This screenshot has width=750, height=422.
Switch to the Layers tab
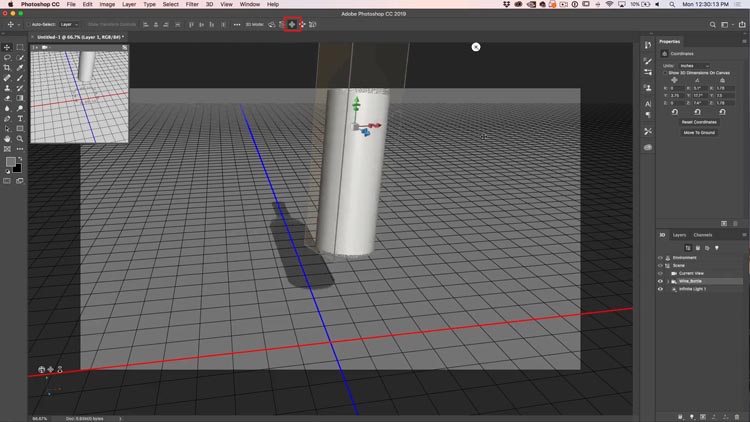679,235
